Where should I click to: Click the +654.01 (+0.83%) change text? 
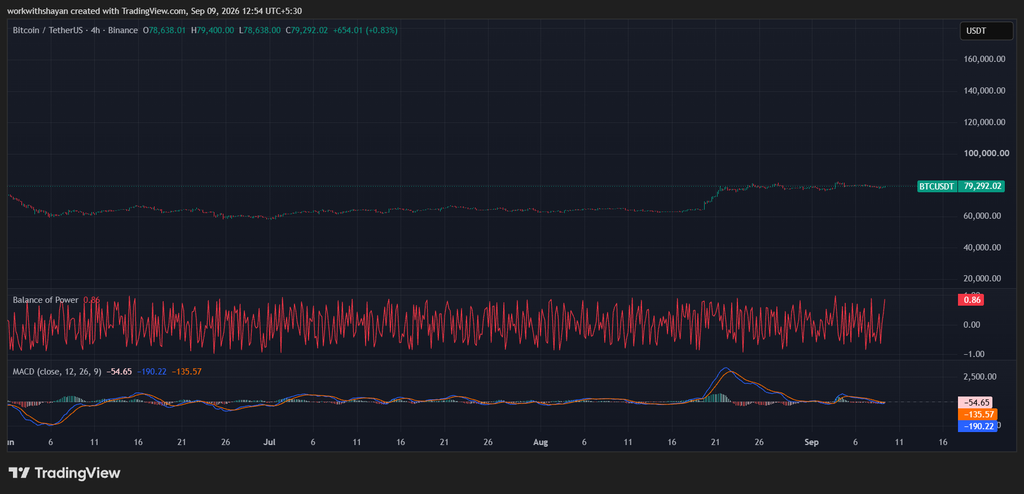[365, 30]
